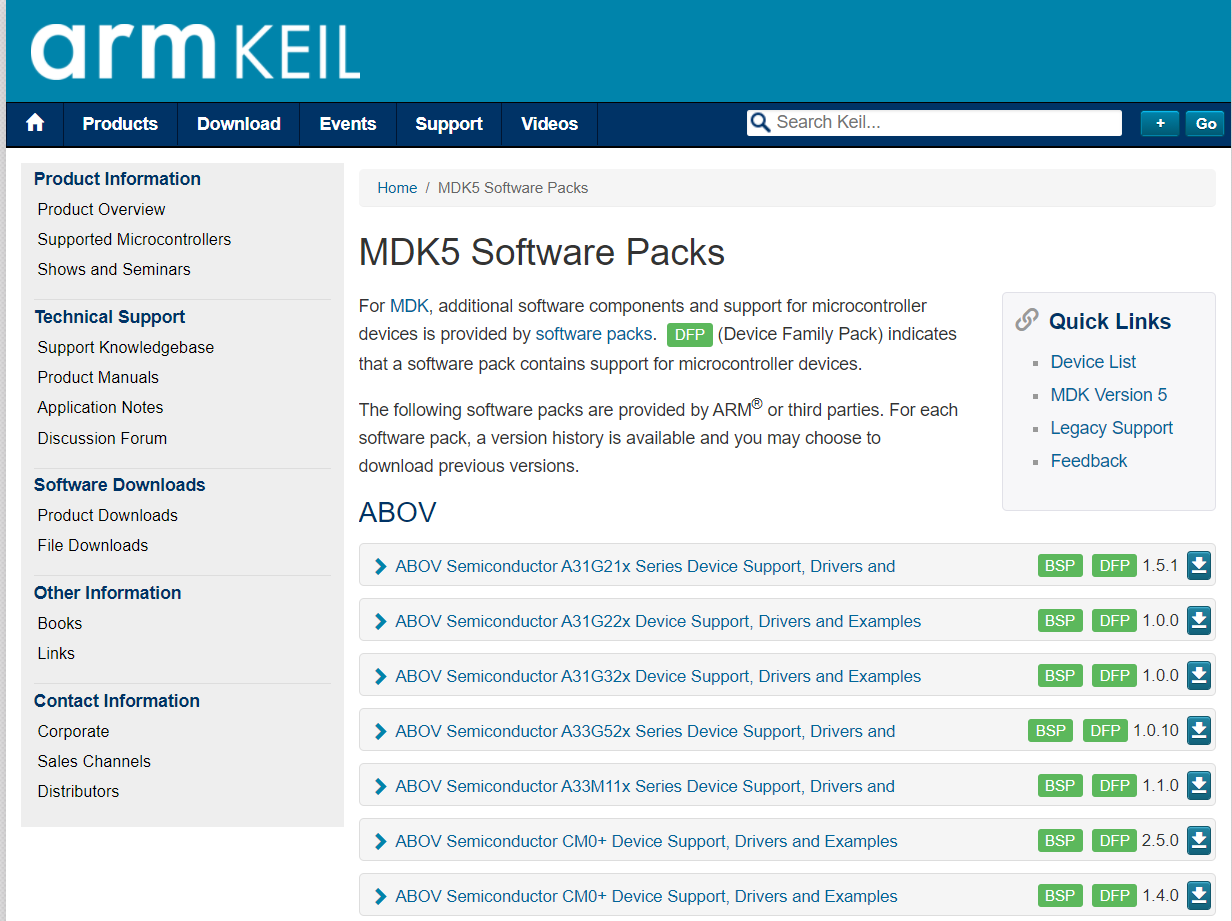This screenshot has height=921, width=1232.
Task: Go to the home page icon
Action: click(x=35, y=123)
